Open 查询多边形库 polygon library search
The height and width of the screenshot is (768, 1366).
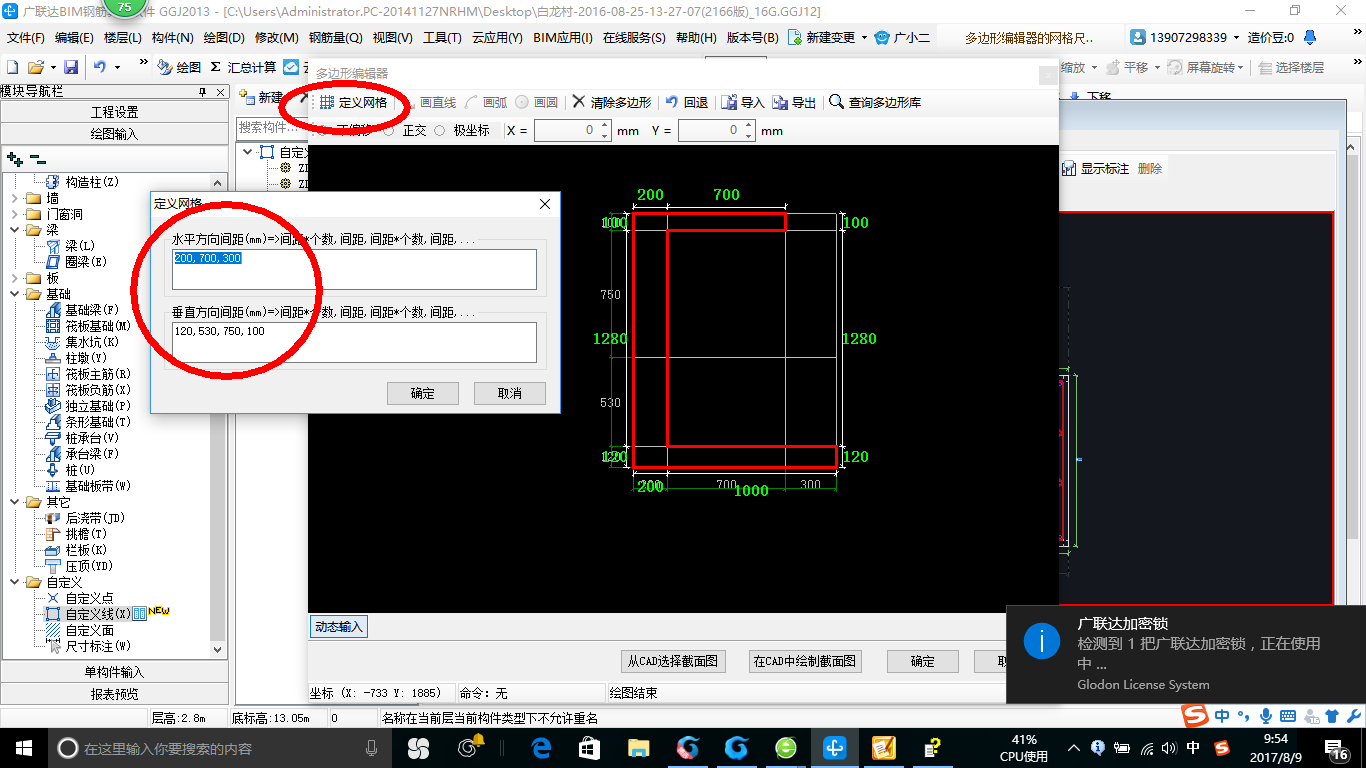point(875,102)
